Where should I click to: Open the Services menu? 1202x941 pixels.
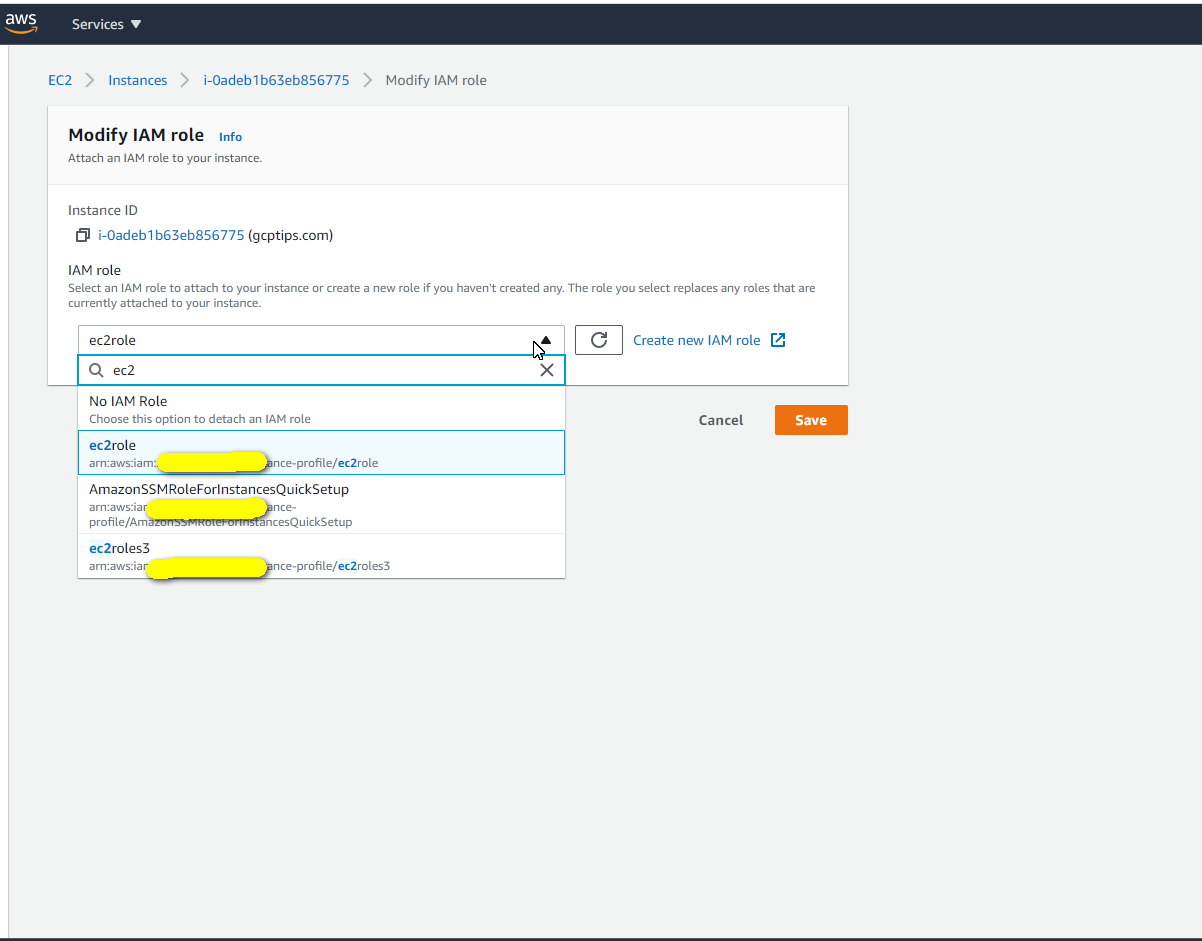[x=97, y=23]
